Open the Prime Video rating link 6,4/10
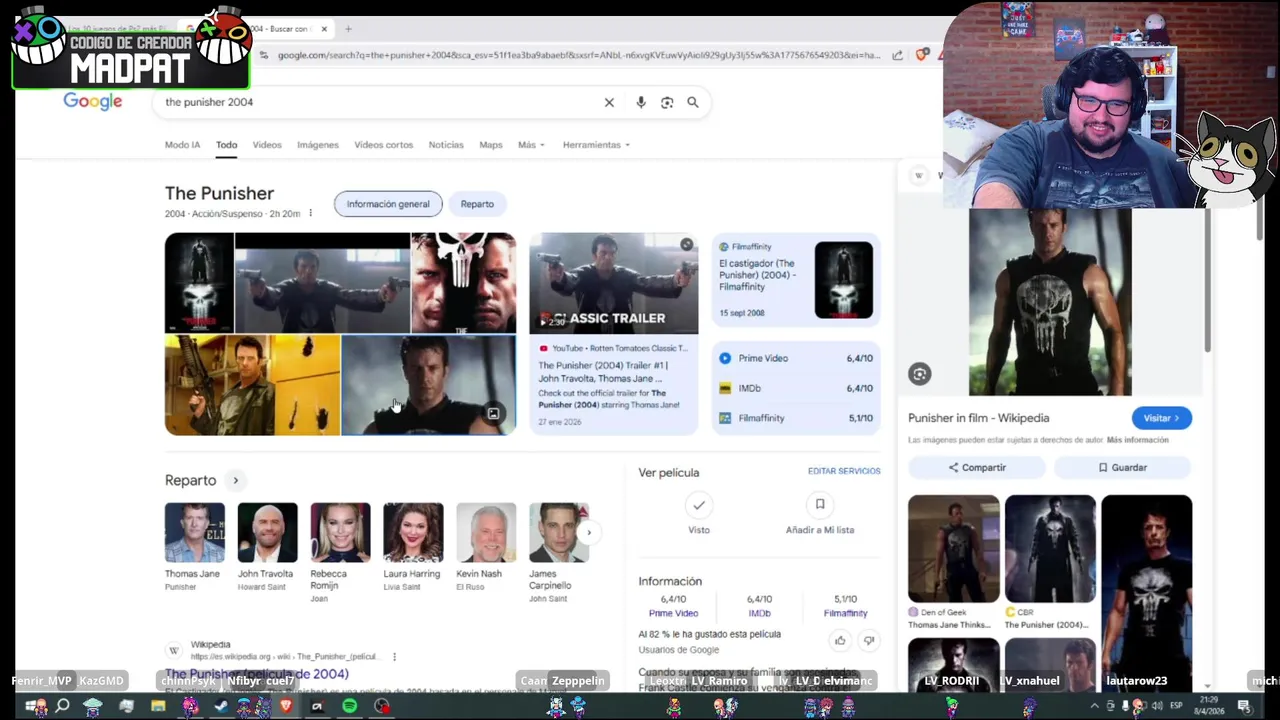The image size is (1280, 720). pos(796,358)
